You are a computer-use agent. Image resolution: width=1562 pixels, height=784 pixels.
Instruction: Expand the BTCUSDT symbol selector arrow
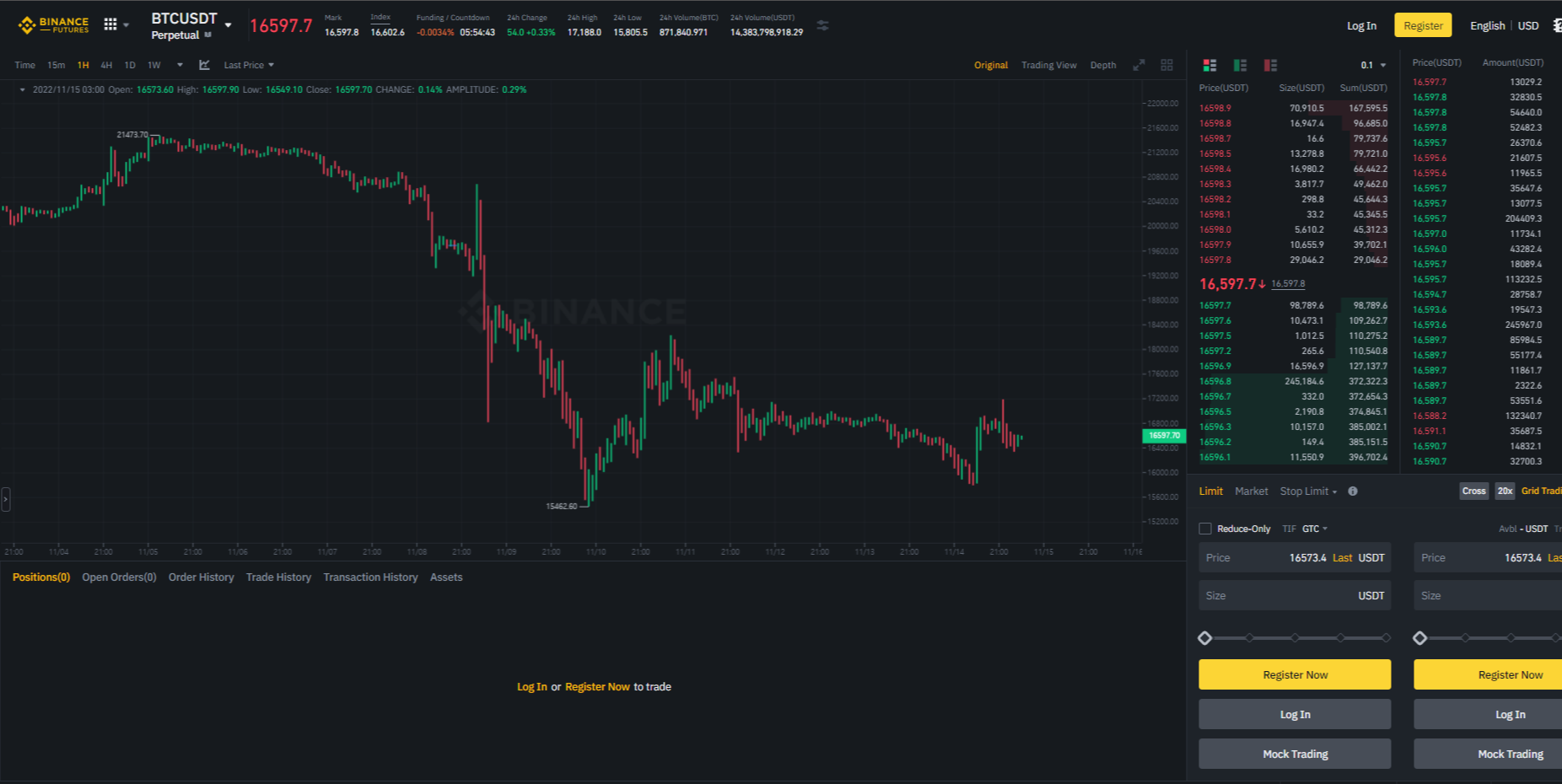click(228, 25)
